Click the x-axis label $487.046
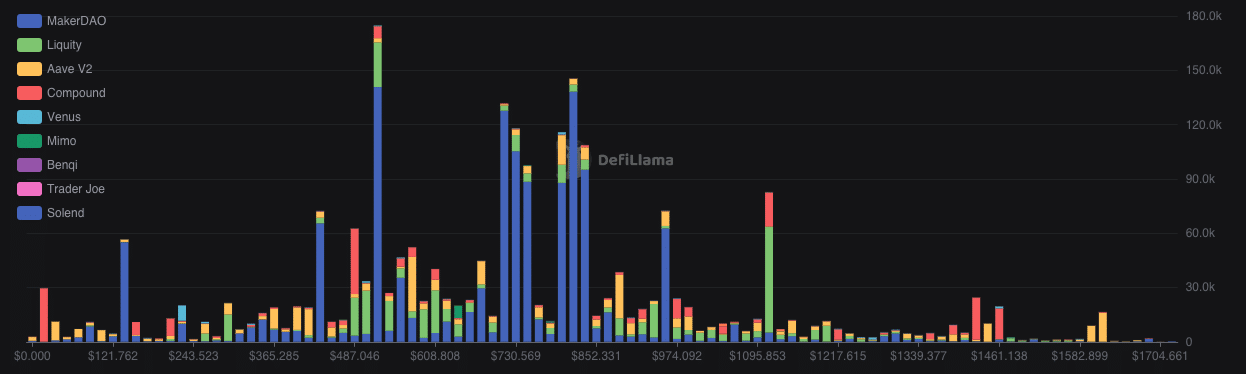1246x374 pixels. pos(355,355)
